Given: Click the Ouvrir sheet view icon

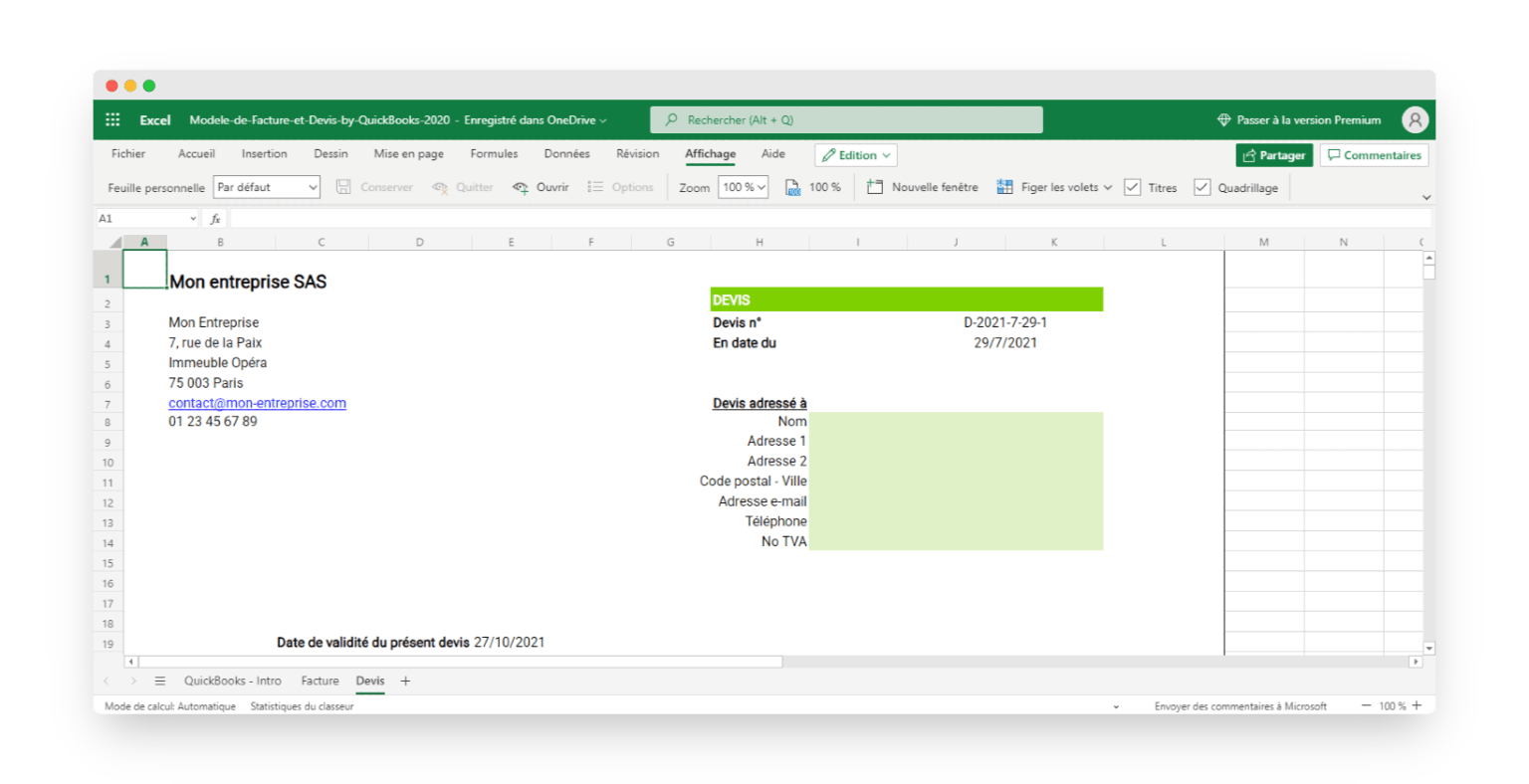Looking at the screenshot, I should point(520,186).
